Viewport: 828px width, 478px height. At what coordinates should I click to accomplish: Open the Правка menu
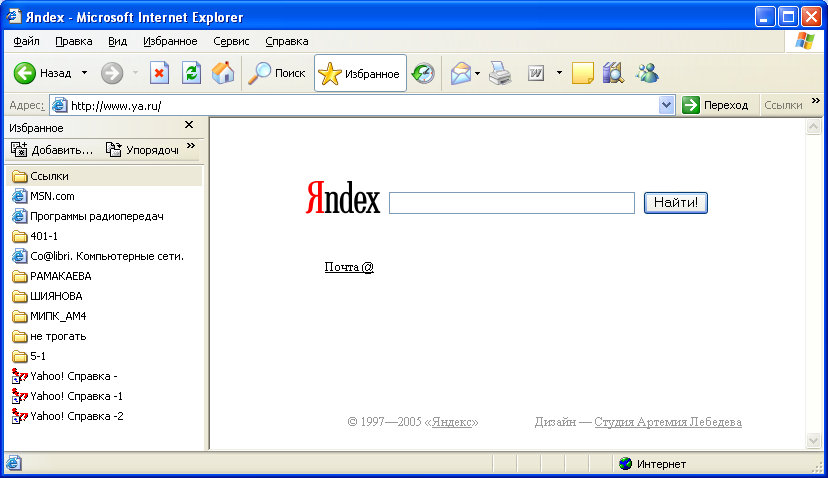[73, 41]
